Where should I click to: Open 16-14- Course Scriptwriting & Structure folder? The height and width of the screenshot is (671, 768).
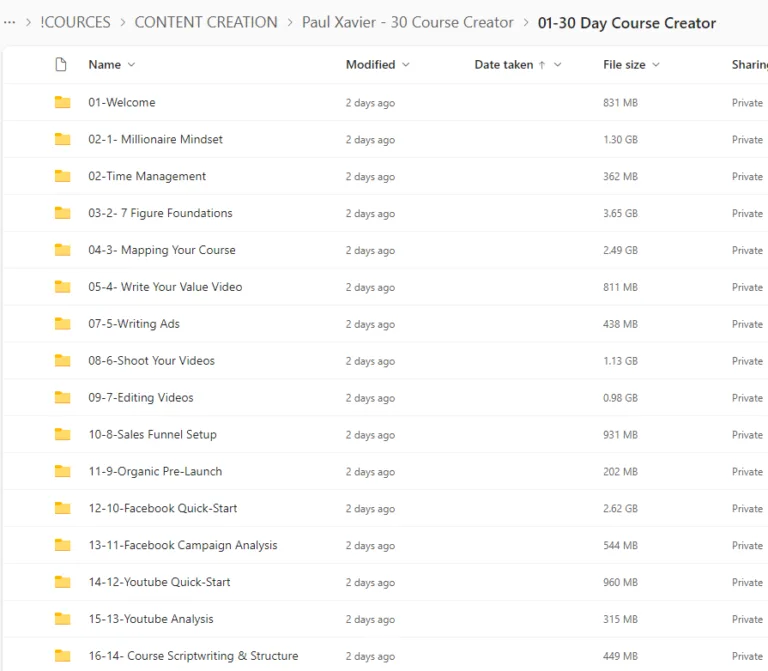point(193,656)
